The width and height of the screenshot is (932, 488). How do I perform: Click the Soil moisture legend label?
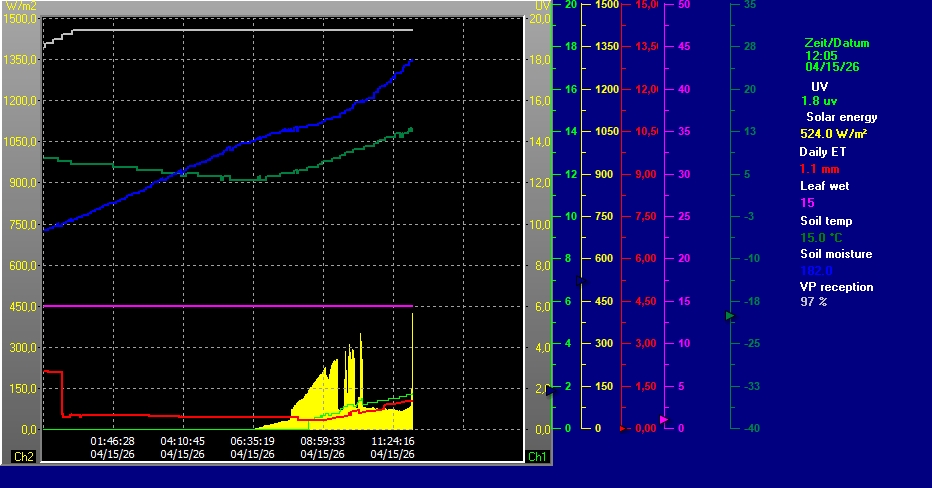tap(836, 254)
